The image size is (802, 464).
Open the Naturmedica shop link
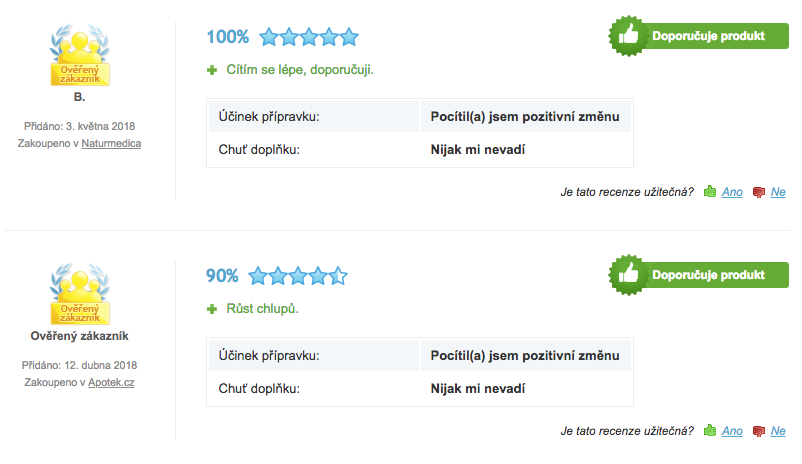111,143
